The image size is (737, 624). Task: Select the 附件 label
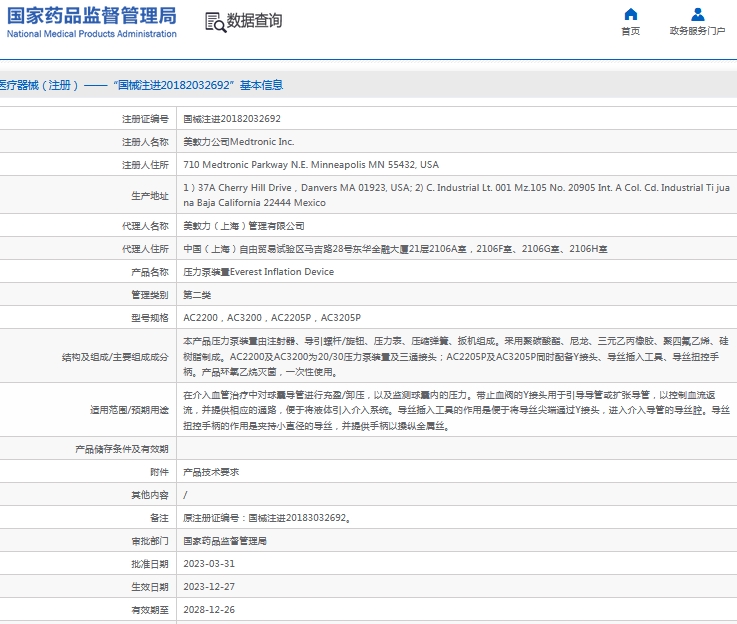159,472
